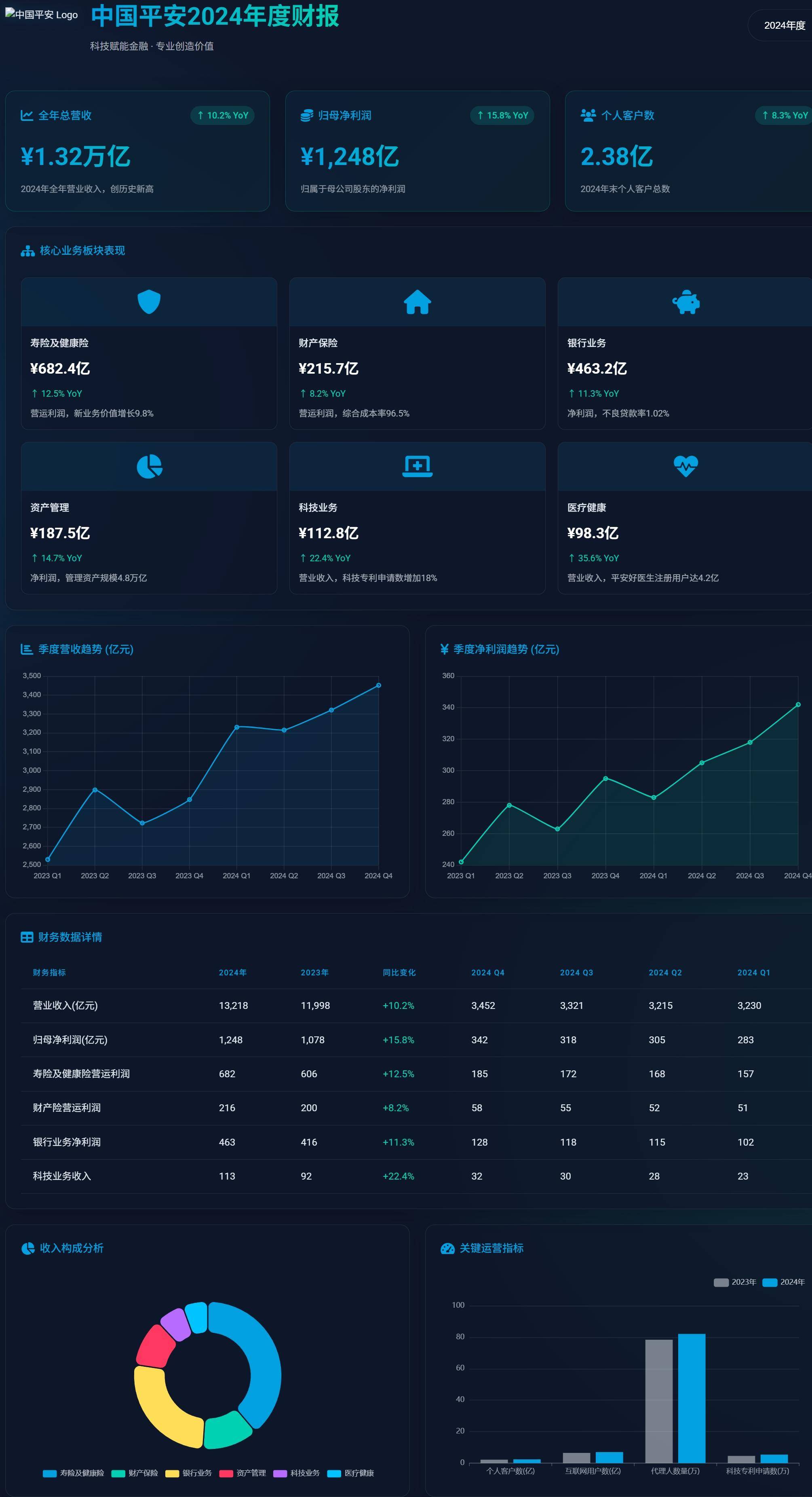Click the up arrow beside 14.7% YoY
This screenshot has width=812, height=1497.
coord(34,558)
